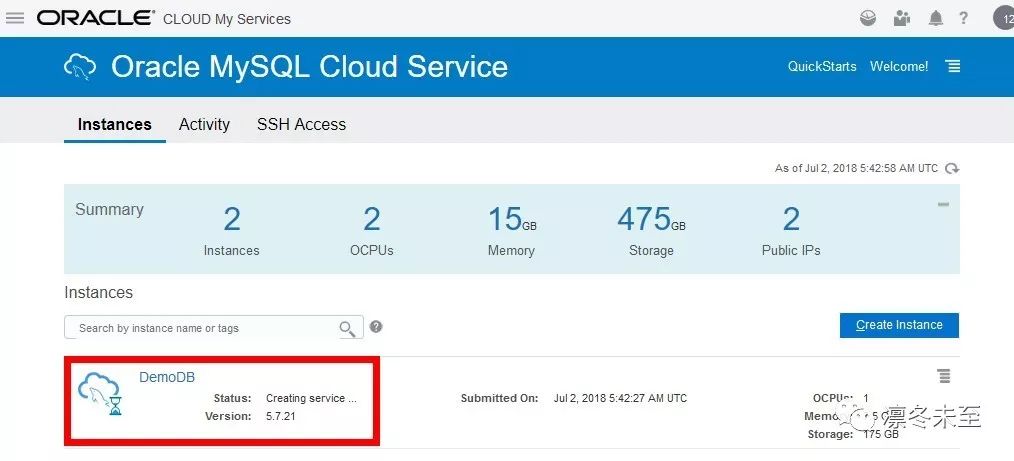Open the dashboard globe icon in header
The height and width of the screenshot is (461, 1014).
coord(868,18)
